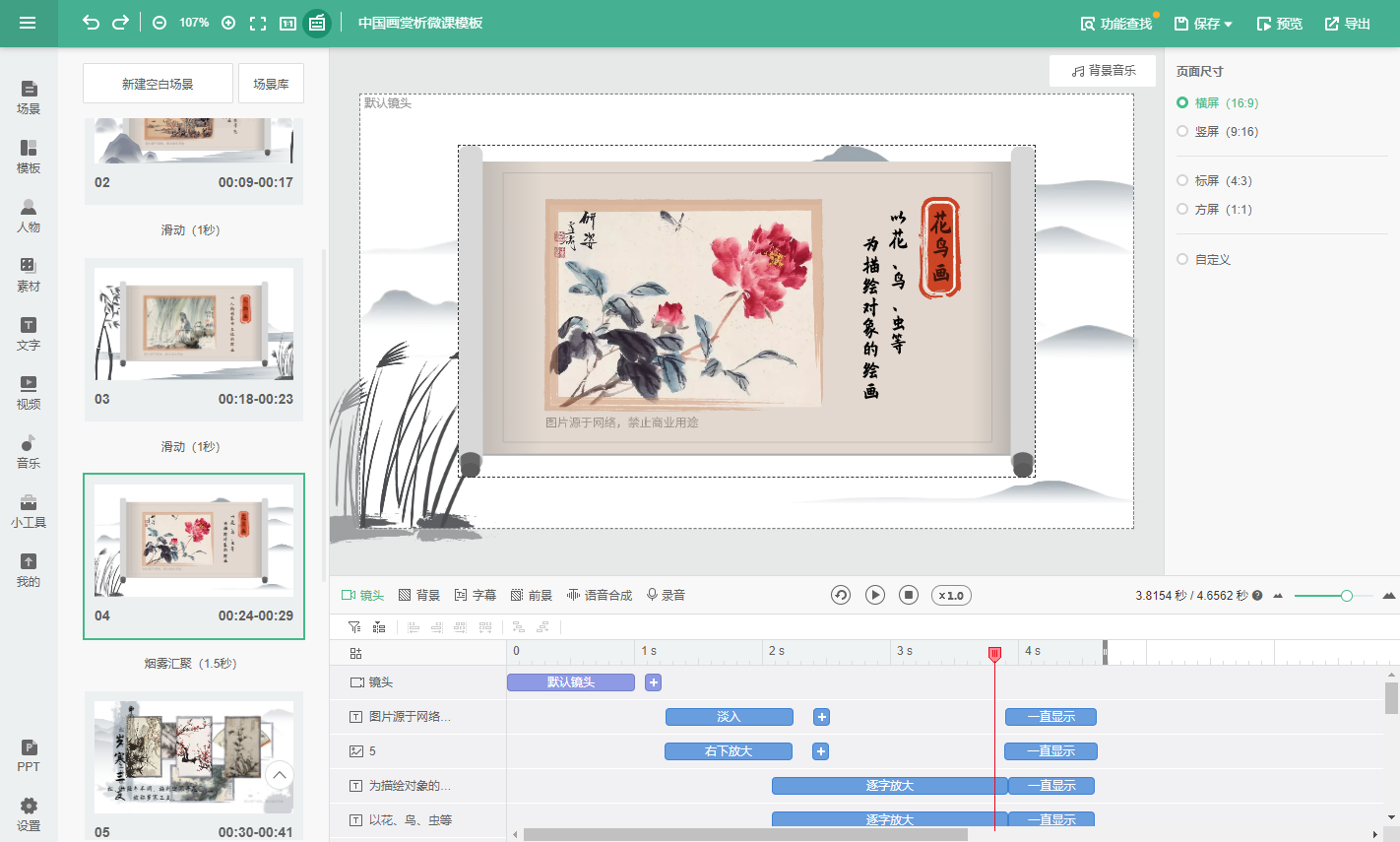
Task: Switch to 字幕 timeline tab
Action: pos(476,595)
